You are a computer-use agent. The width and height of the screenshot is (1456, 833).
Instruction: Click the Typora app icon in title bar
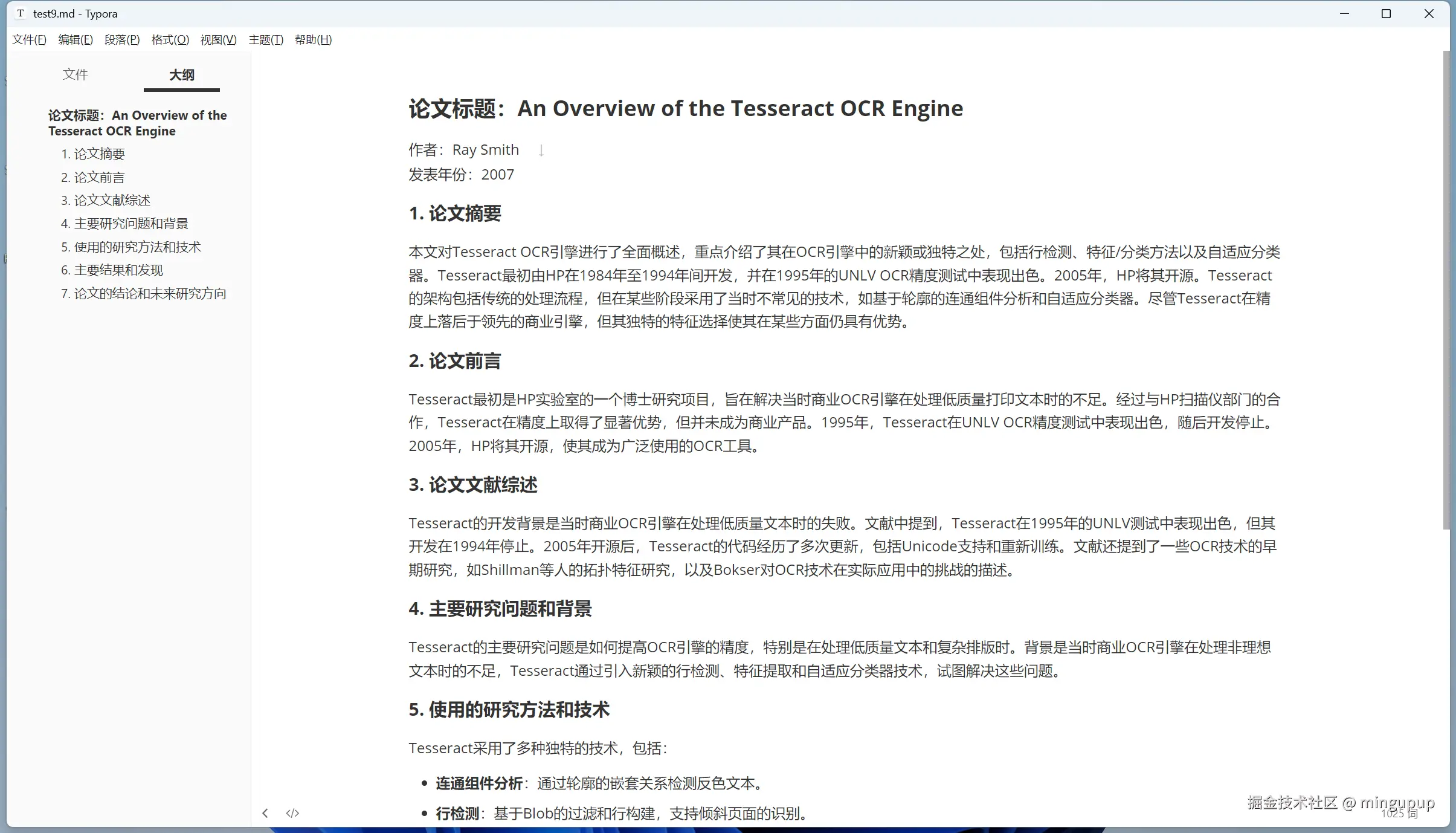pos(21,13)
